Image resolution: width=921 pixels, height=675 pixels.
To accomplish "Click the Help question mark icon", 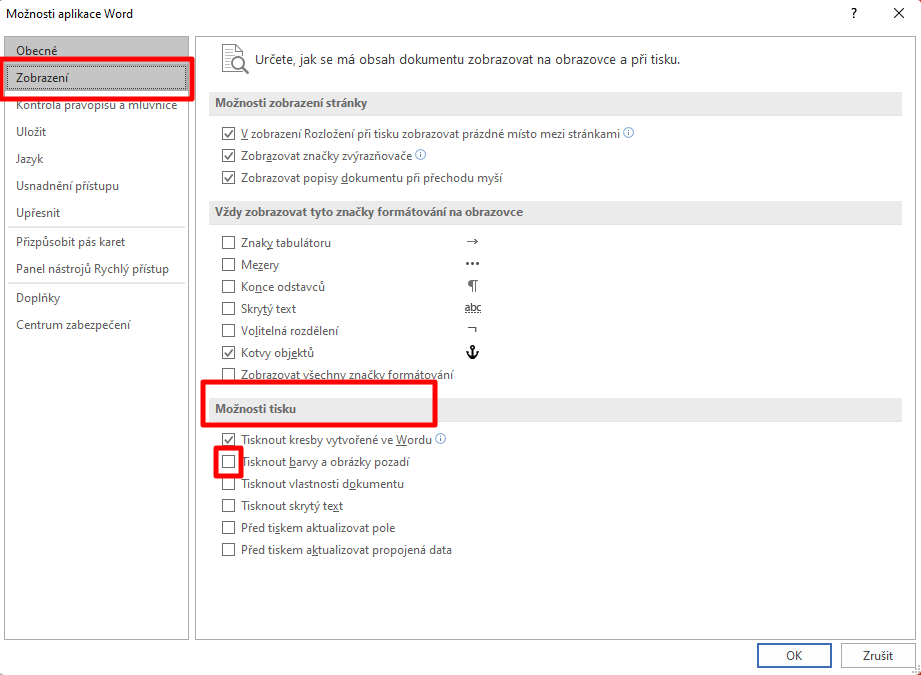I will point(853,13).
